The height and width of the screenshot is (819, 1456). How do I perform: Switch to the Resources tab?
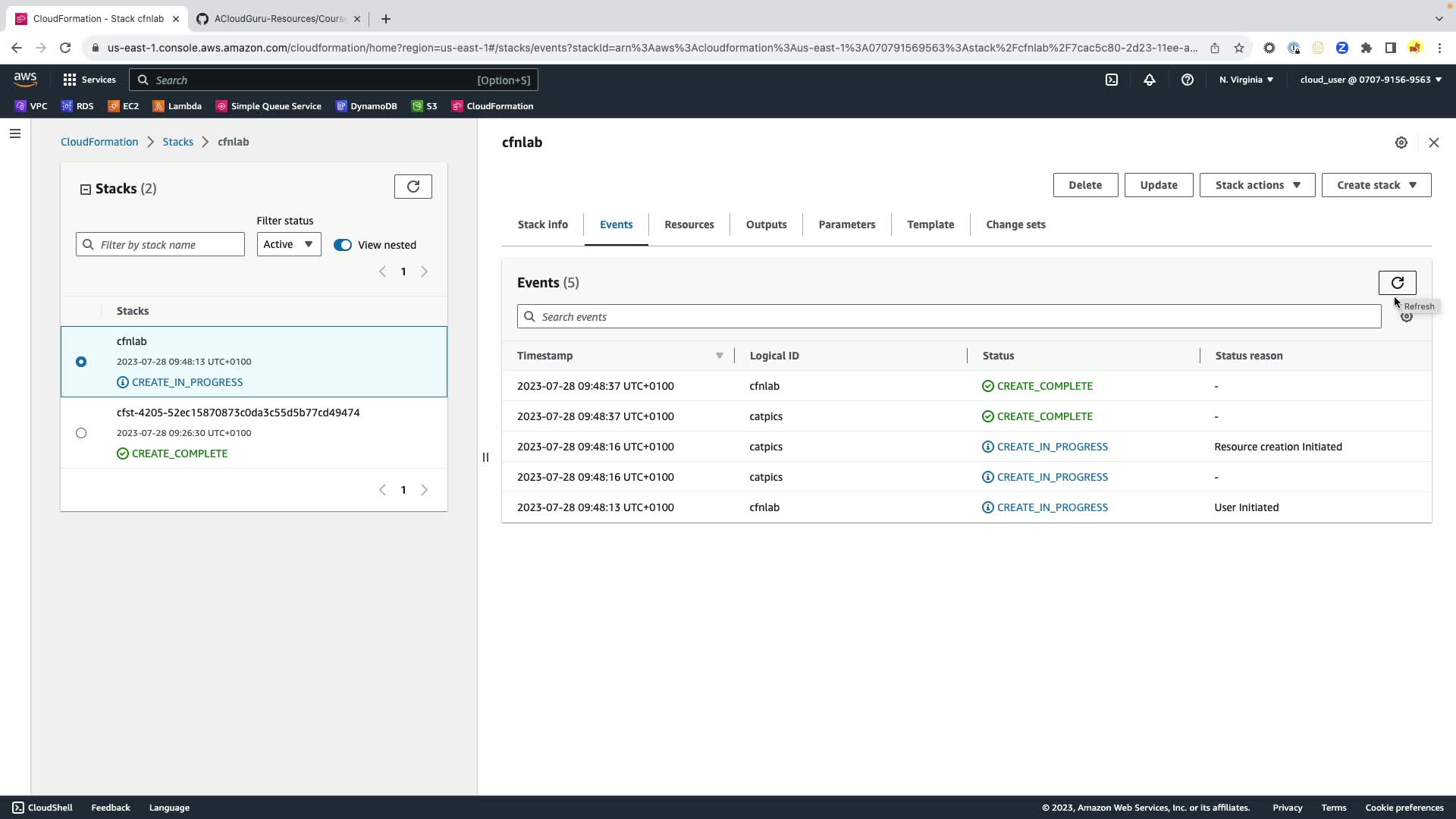click(x=689, y=224)
